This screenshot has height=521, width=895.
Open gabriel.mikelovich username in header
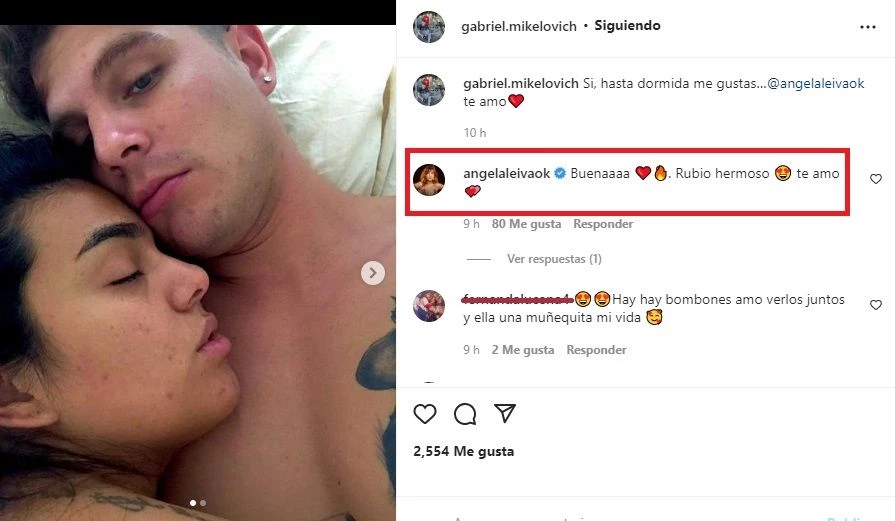(519, 26)
